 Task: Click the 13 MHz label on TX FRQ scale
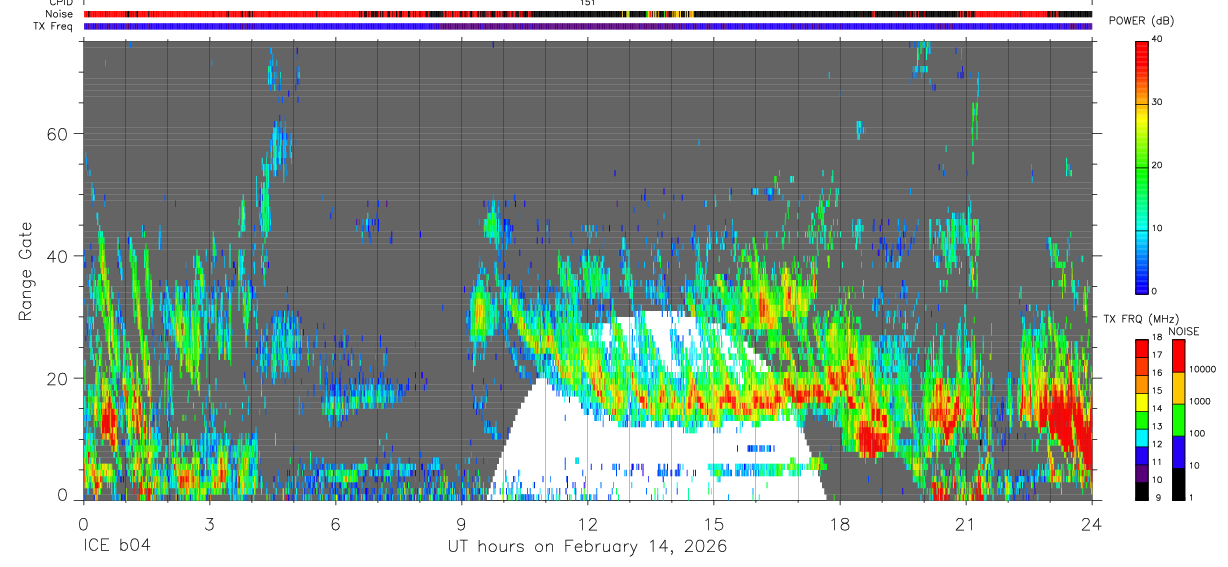click(1157, 427)
